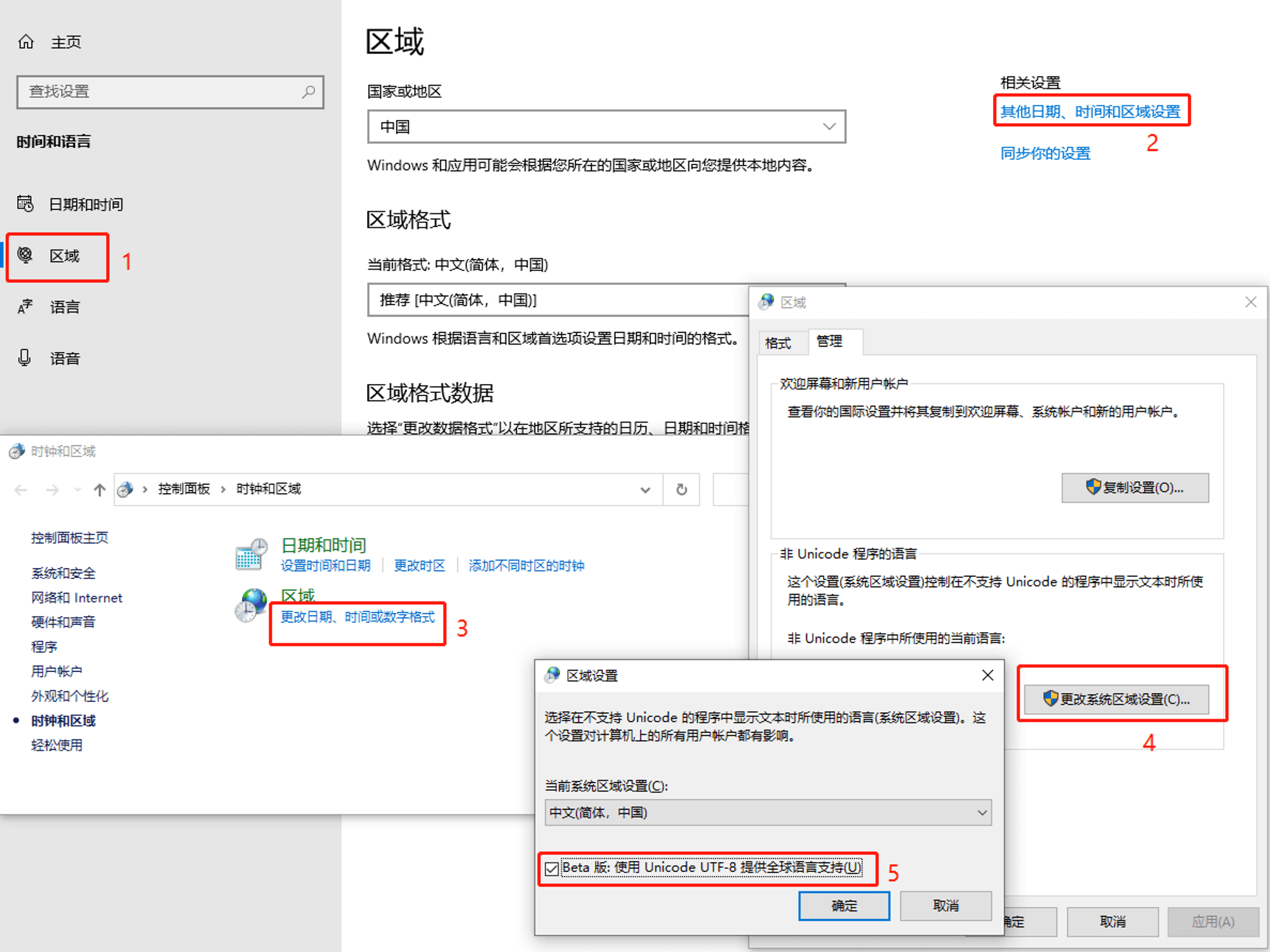The width and height of the screenshot is (1270, 952).
Task: Click the search magnifier in 查找设置 box
Action: pos(308,92)
